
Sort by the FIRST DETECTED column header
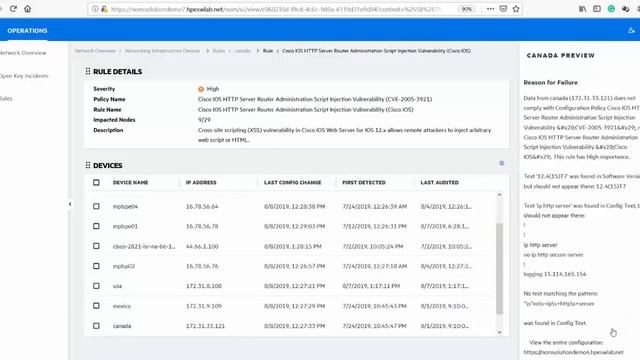point(364,182)
